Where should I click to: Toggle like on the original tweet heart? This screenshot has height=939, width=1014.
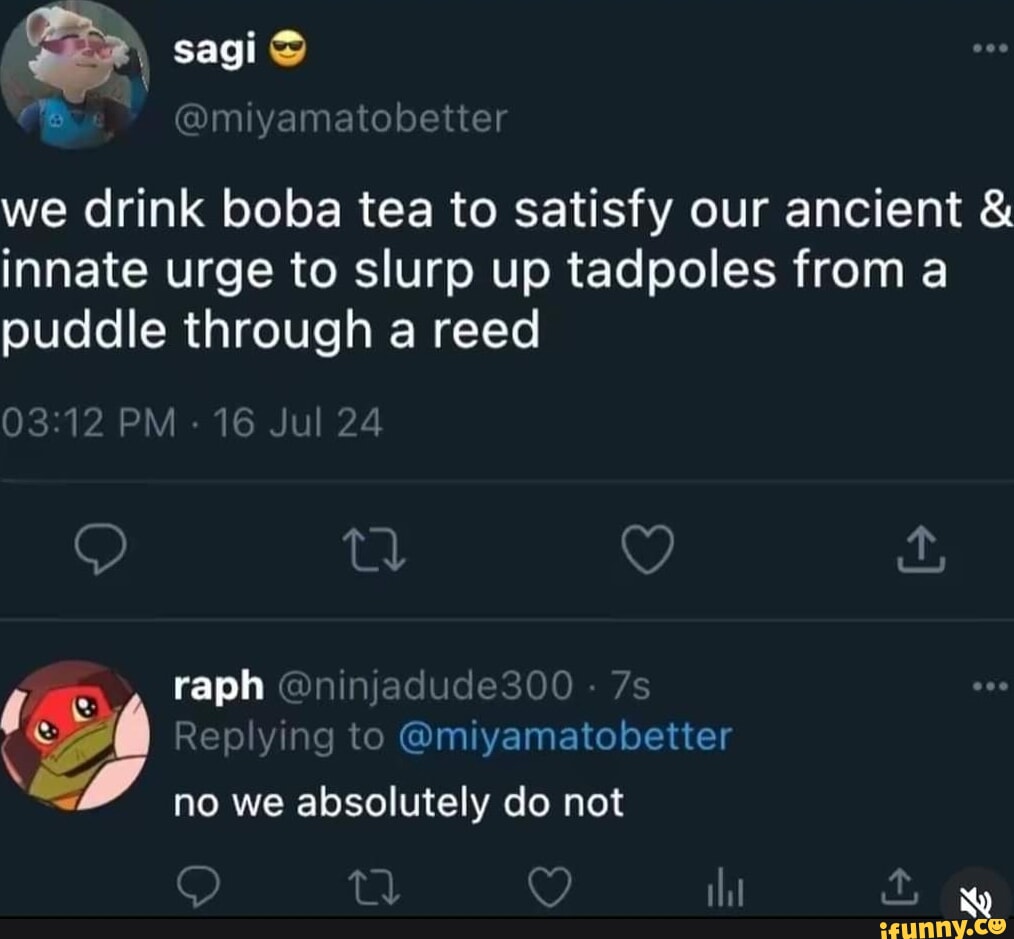[647, 548]
